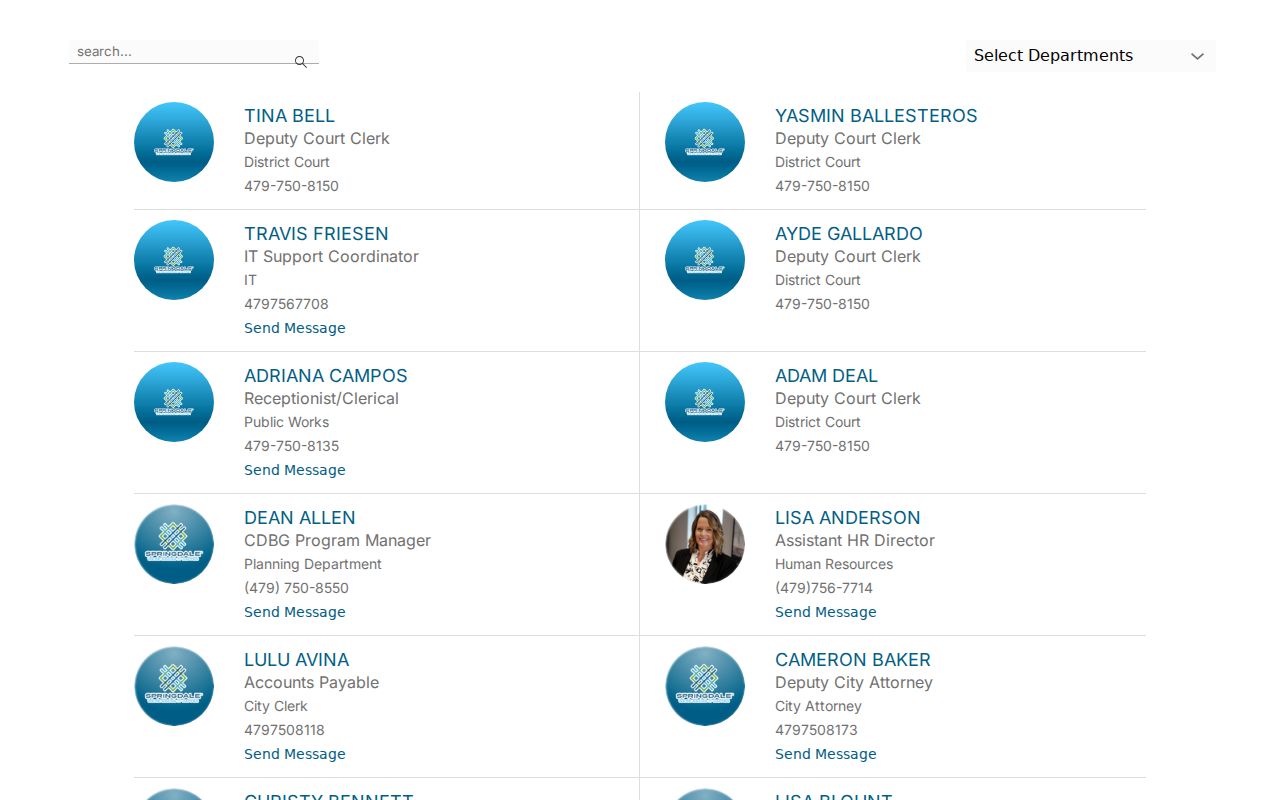This screenshot has height=800, width=1280.
Task: Open the LISA ANDERSON name link
Action: tap(848, 518)
